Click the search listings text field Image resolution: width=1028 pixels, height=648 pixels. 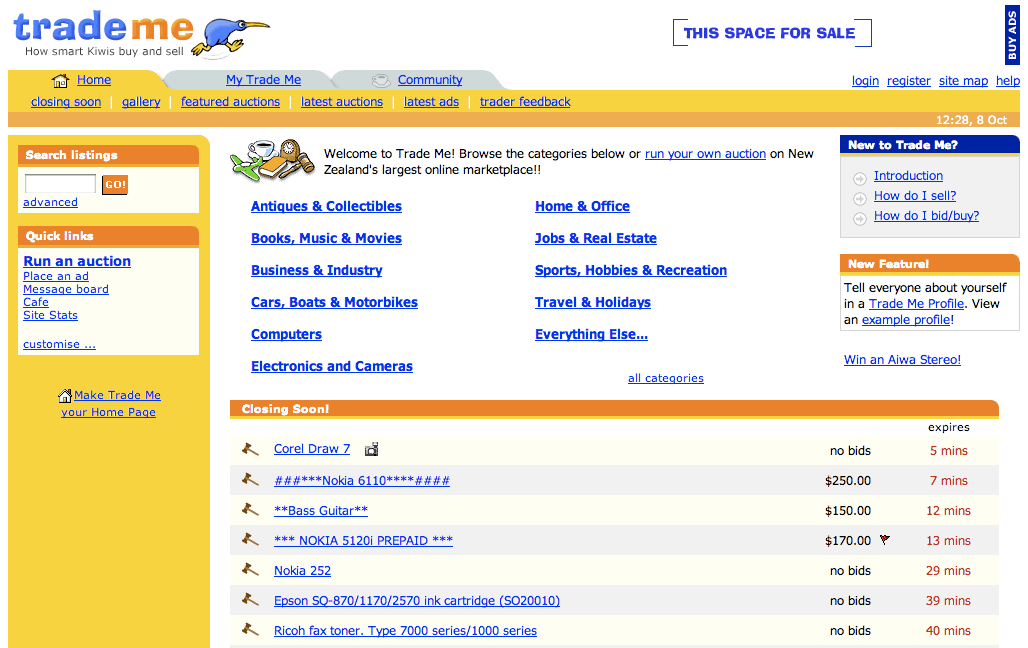(60, 184)
